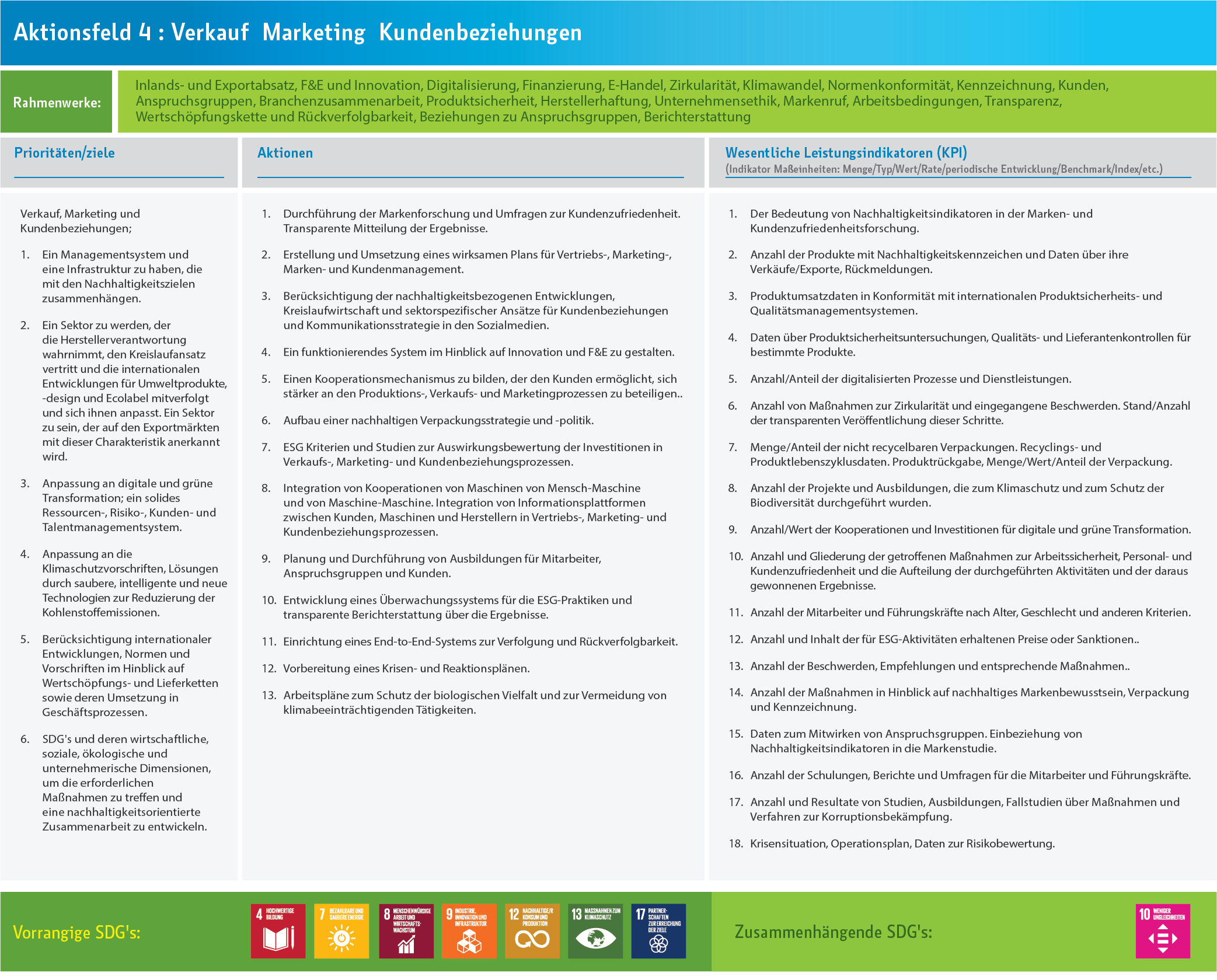
Task: Select KPI 9 Anzahl/Wert der Kooperationen und Investitionen
Action: (x=960, y=529)
